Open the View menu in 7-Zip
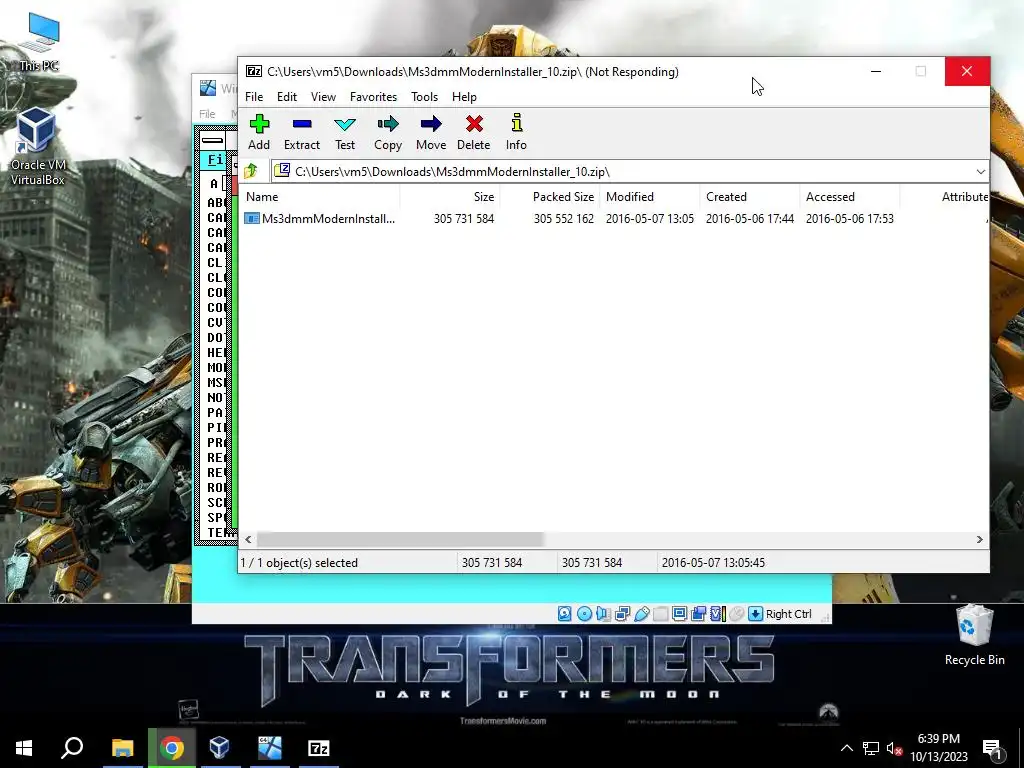 tap(323, 97)
